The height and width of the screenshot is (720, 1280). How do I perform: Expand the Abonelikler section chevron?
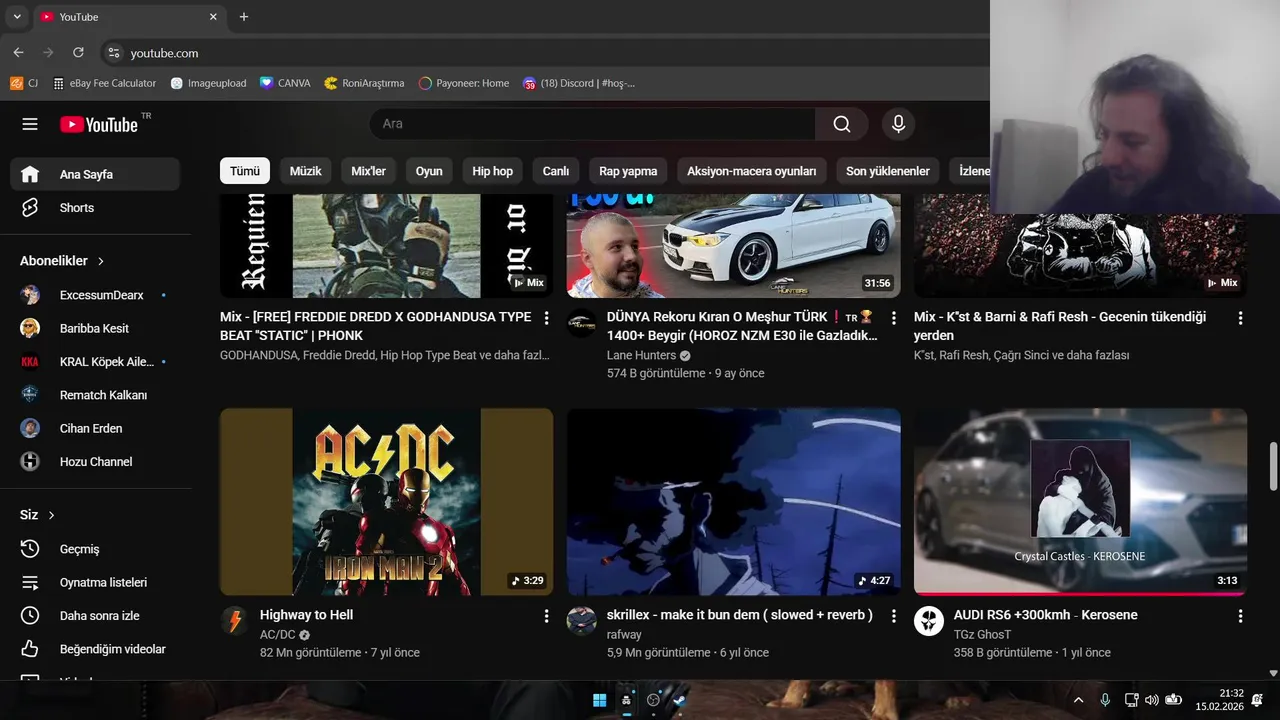point(101,261)
